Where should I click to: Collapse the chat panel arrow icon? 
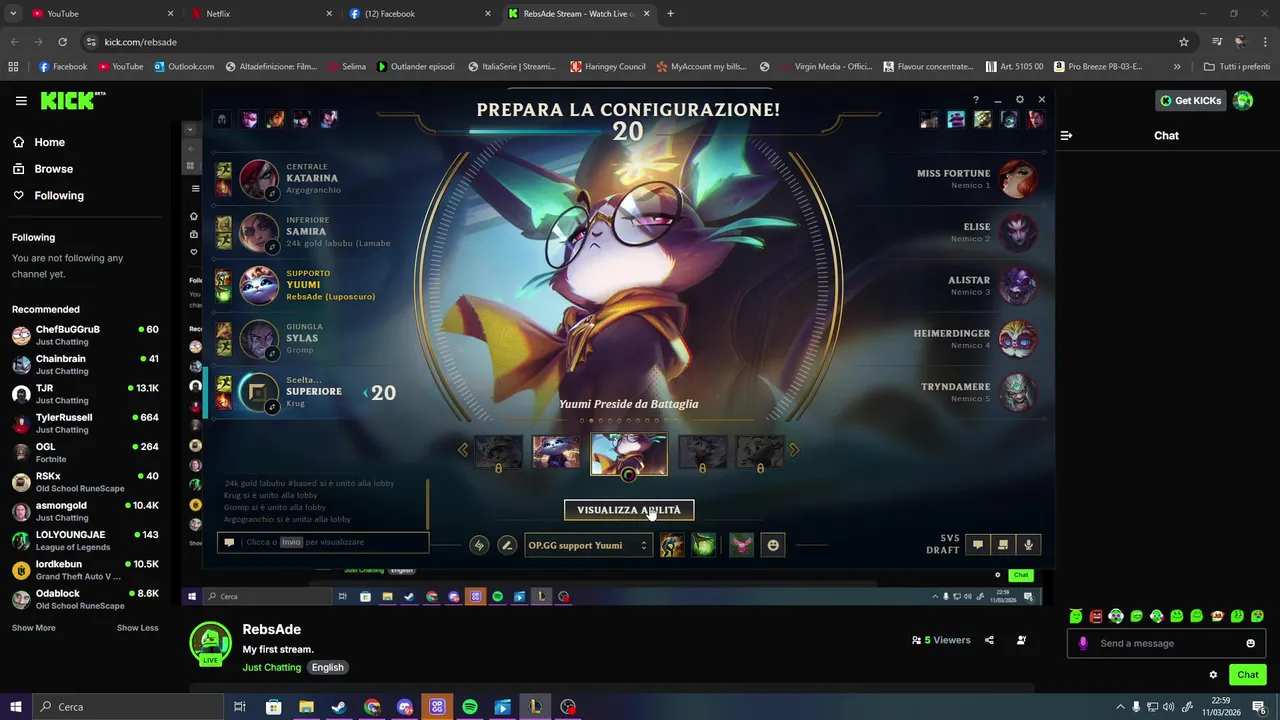1066,135
